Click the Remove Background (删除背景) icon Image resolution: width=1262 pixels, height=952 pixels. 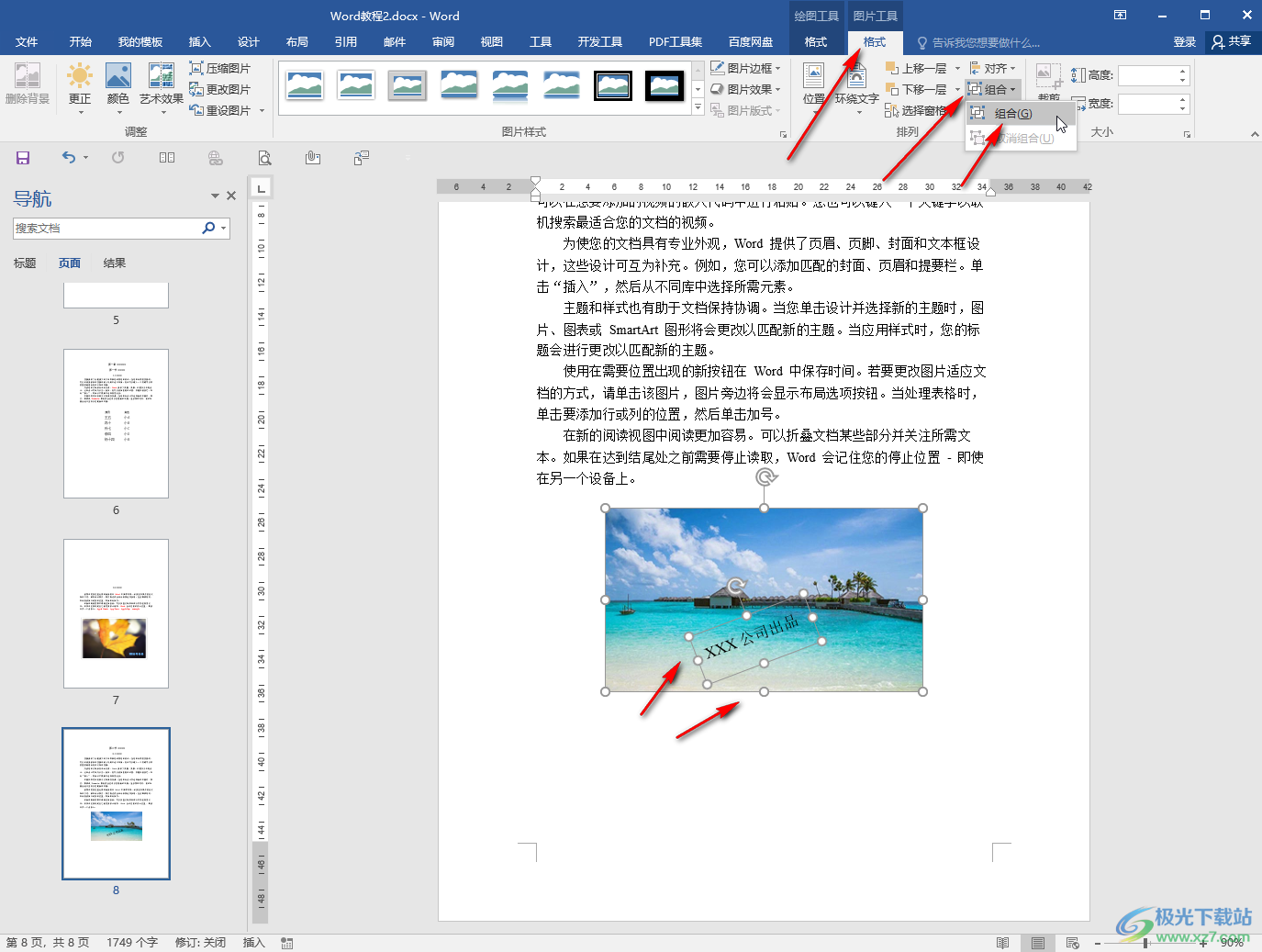click(28, 84)
